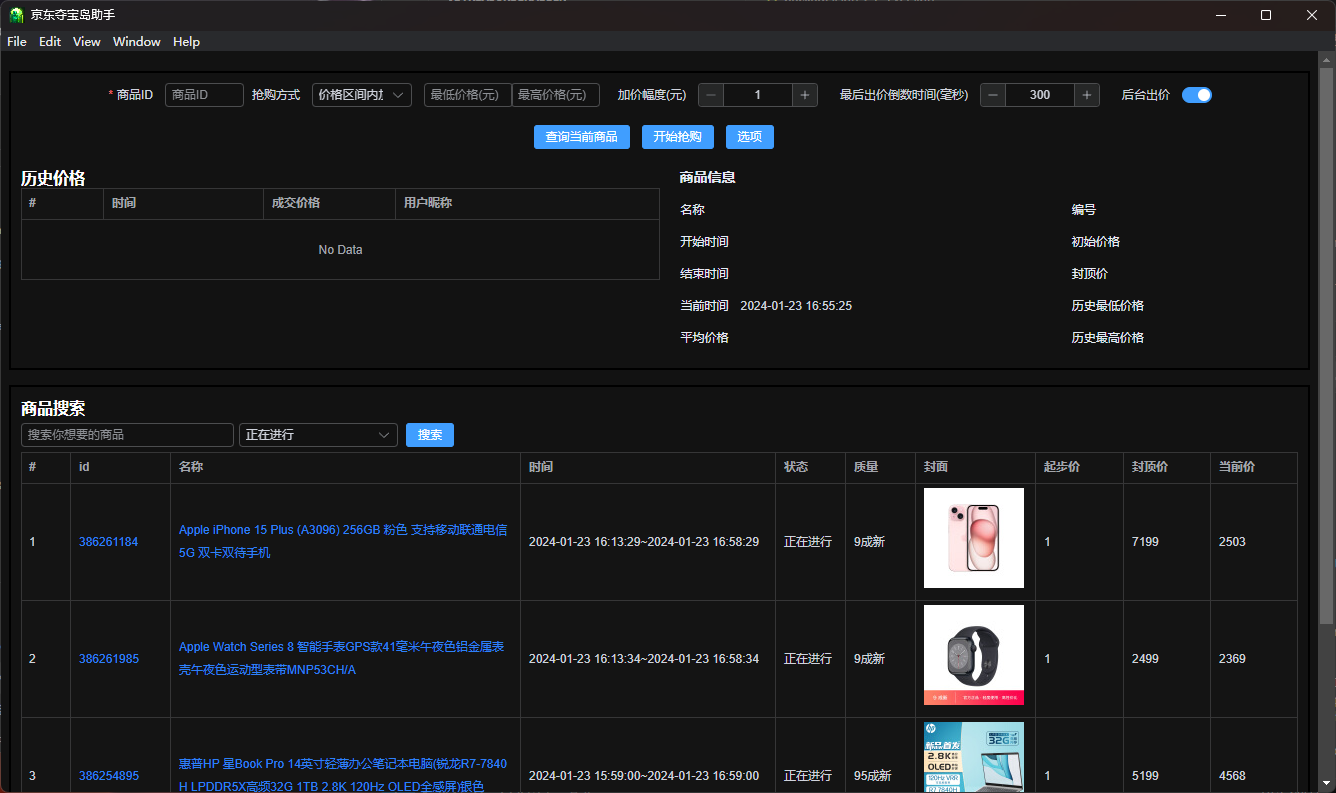The width and height of the screenshot is (1336, 793).
Task: Click the 历史最低价格 label
Action: click(x=1108, y=306)
